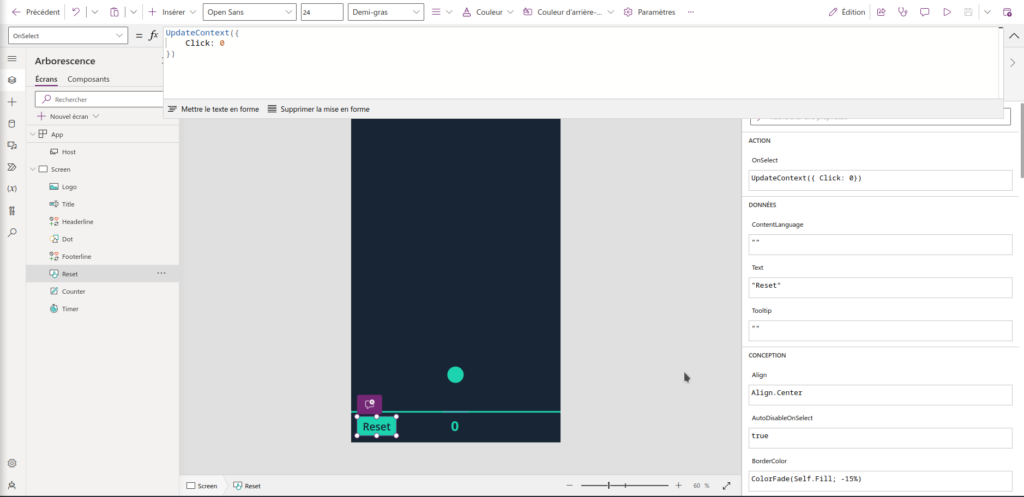Screen dimensions: 1024x497
Task: Click the save disk icon
Action: point(968,12)
